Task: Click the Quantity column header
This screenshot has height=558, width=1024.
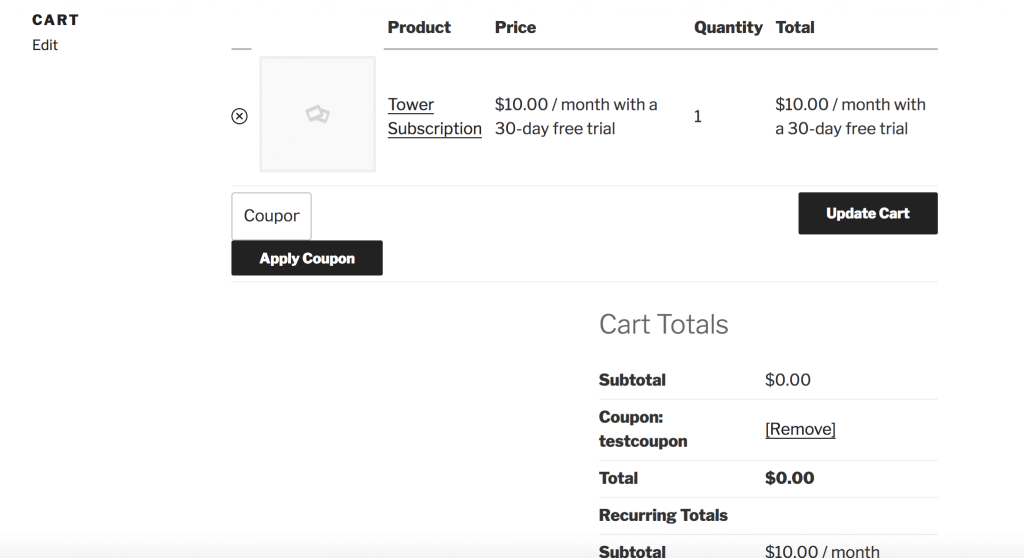Action: tap(728, 27)
